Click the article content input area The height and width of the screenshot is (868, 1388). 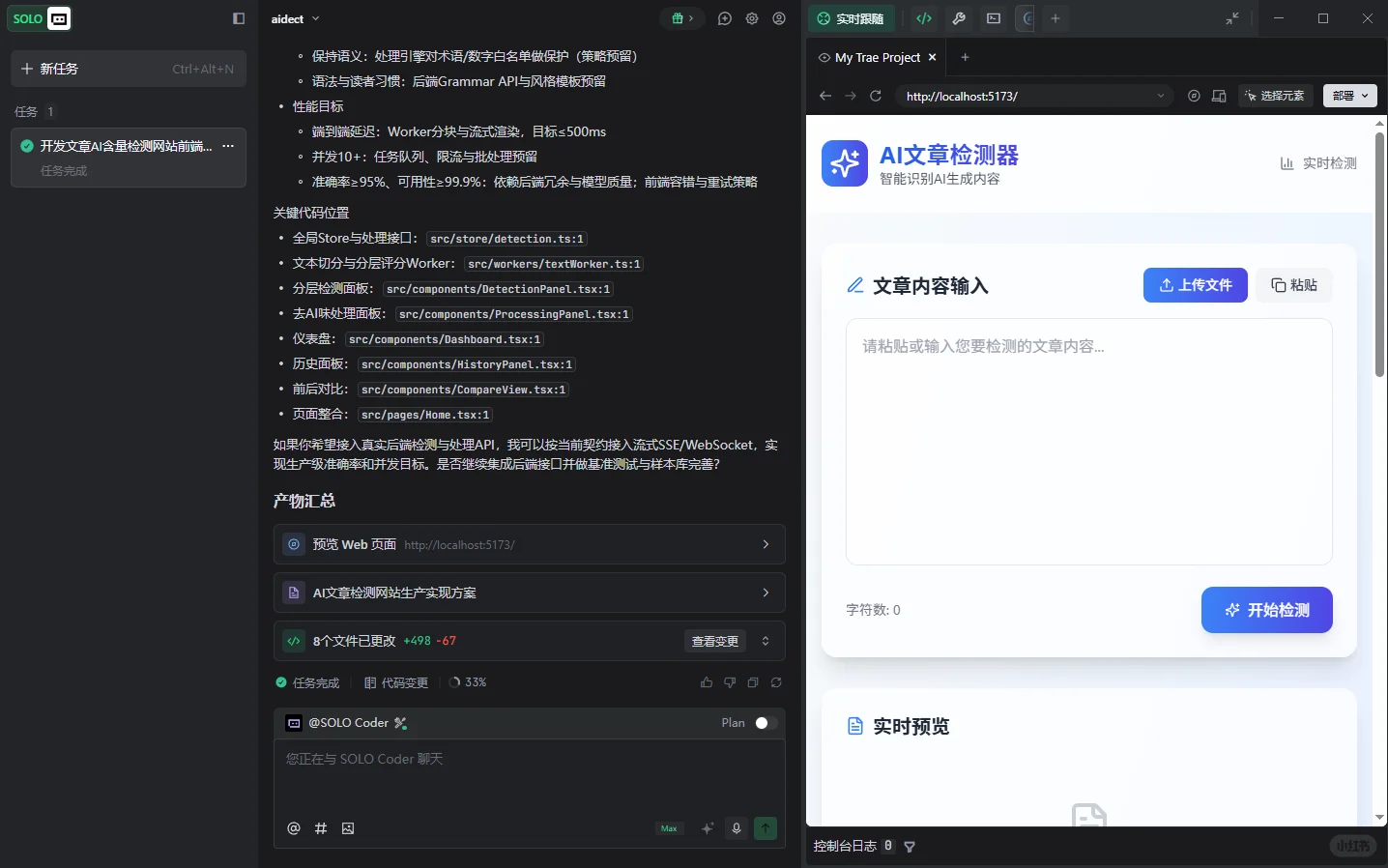1087,440
